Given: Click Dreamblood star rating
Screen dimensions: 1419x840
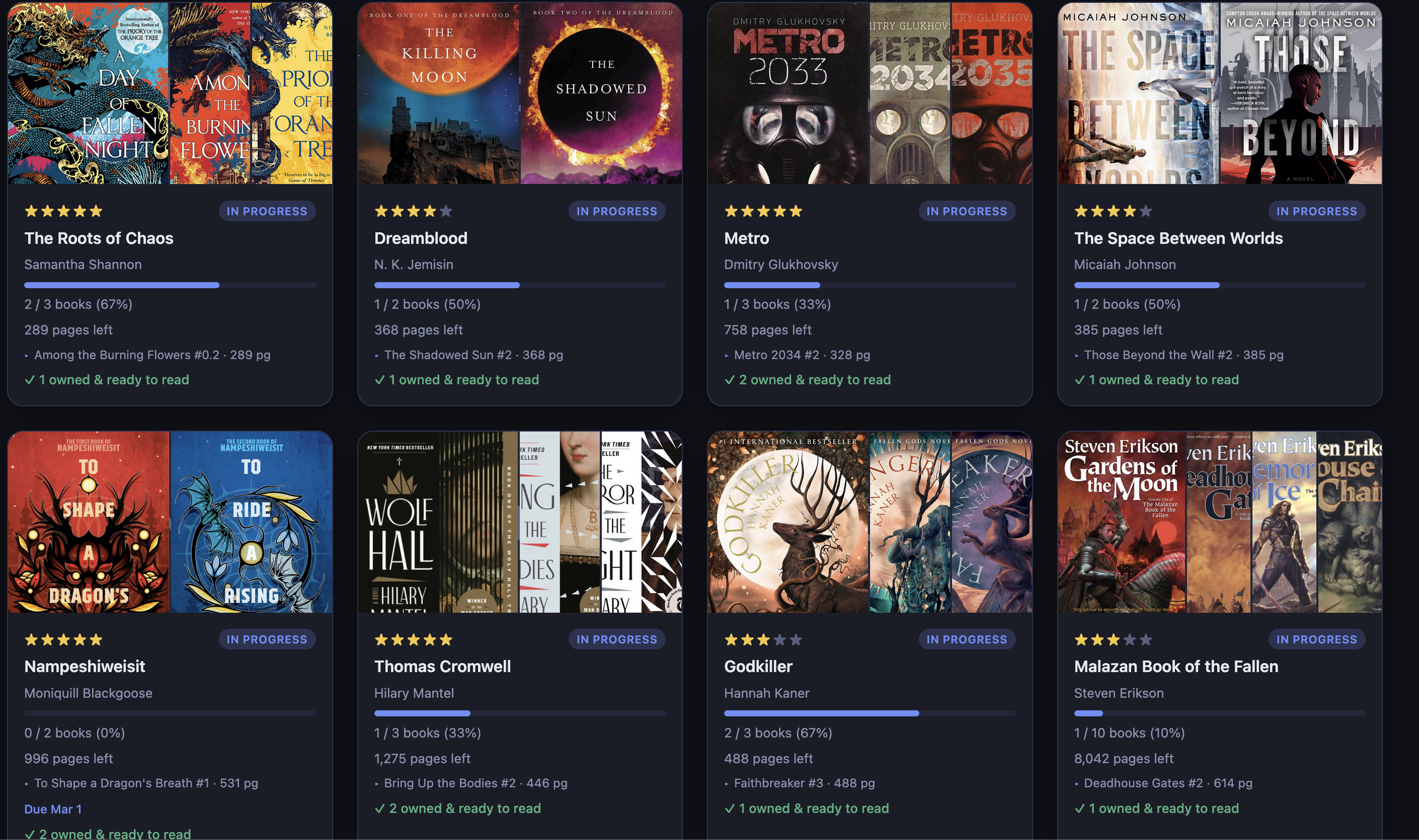Looking at the screenshot, I should pos(413,211).
